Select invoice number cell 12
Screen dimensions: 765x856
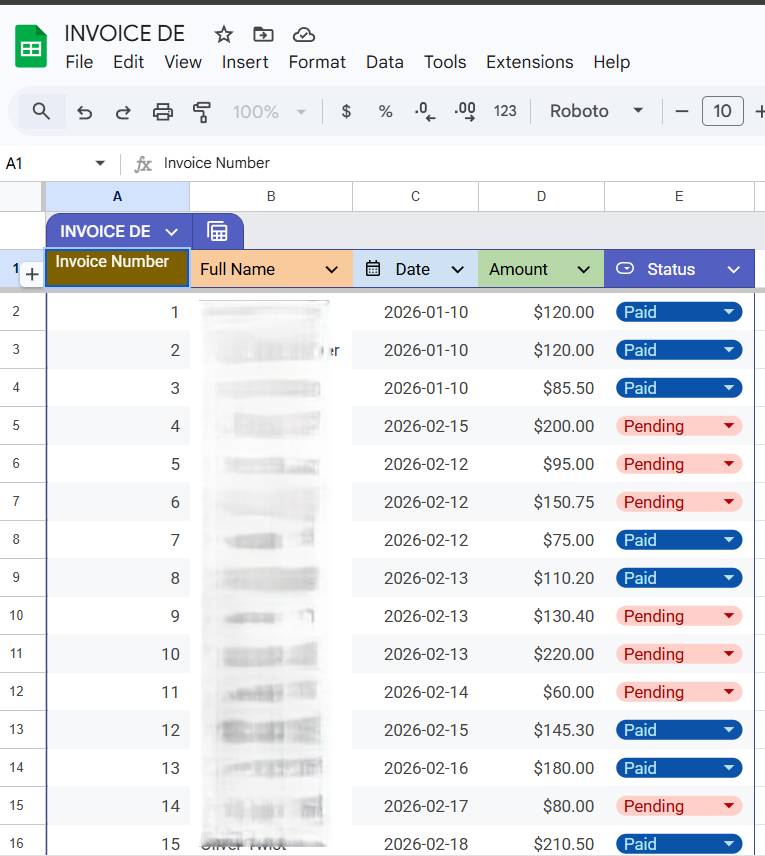click(117, 730)
